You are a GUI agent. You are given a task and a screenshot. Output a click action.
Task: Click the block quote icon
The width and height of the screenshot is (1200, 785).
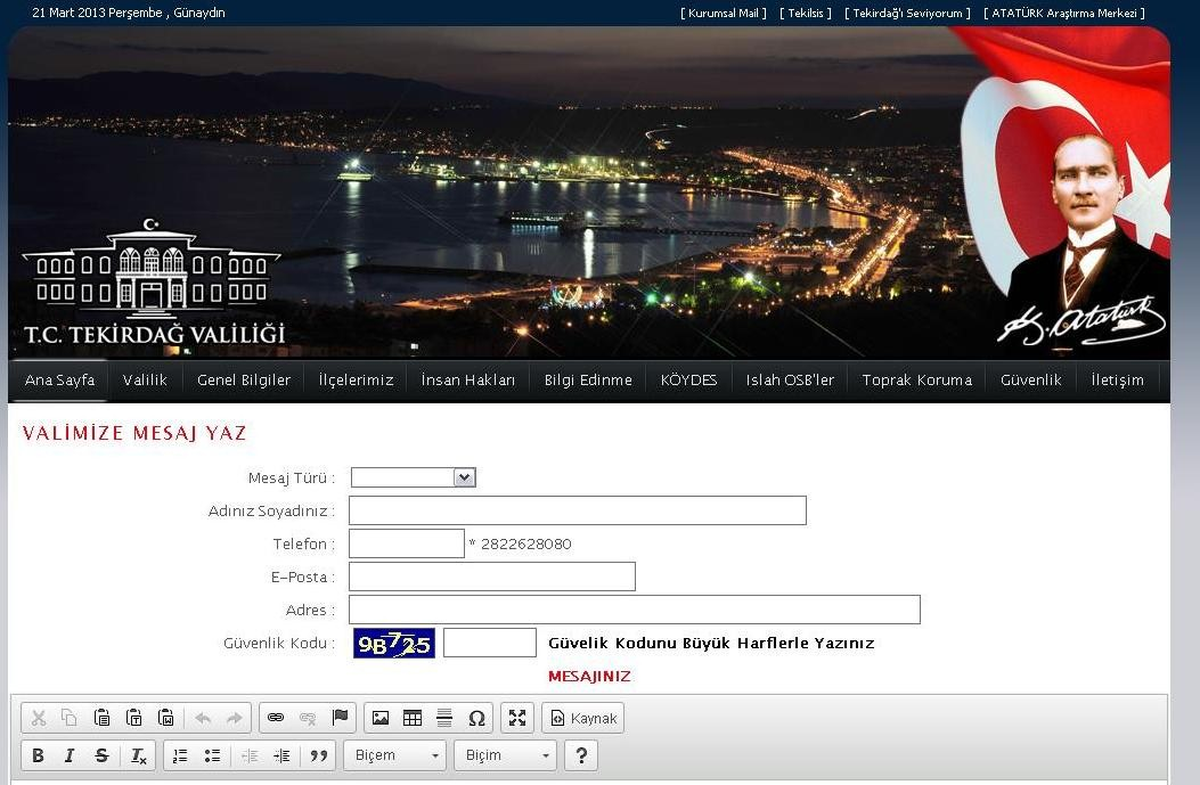pyautogui.click(x=318, y=755)
